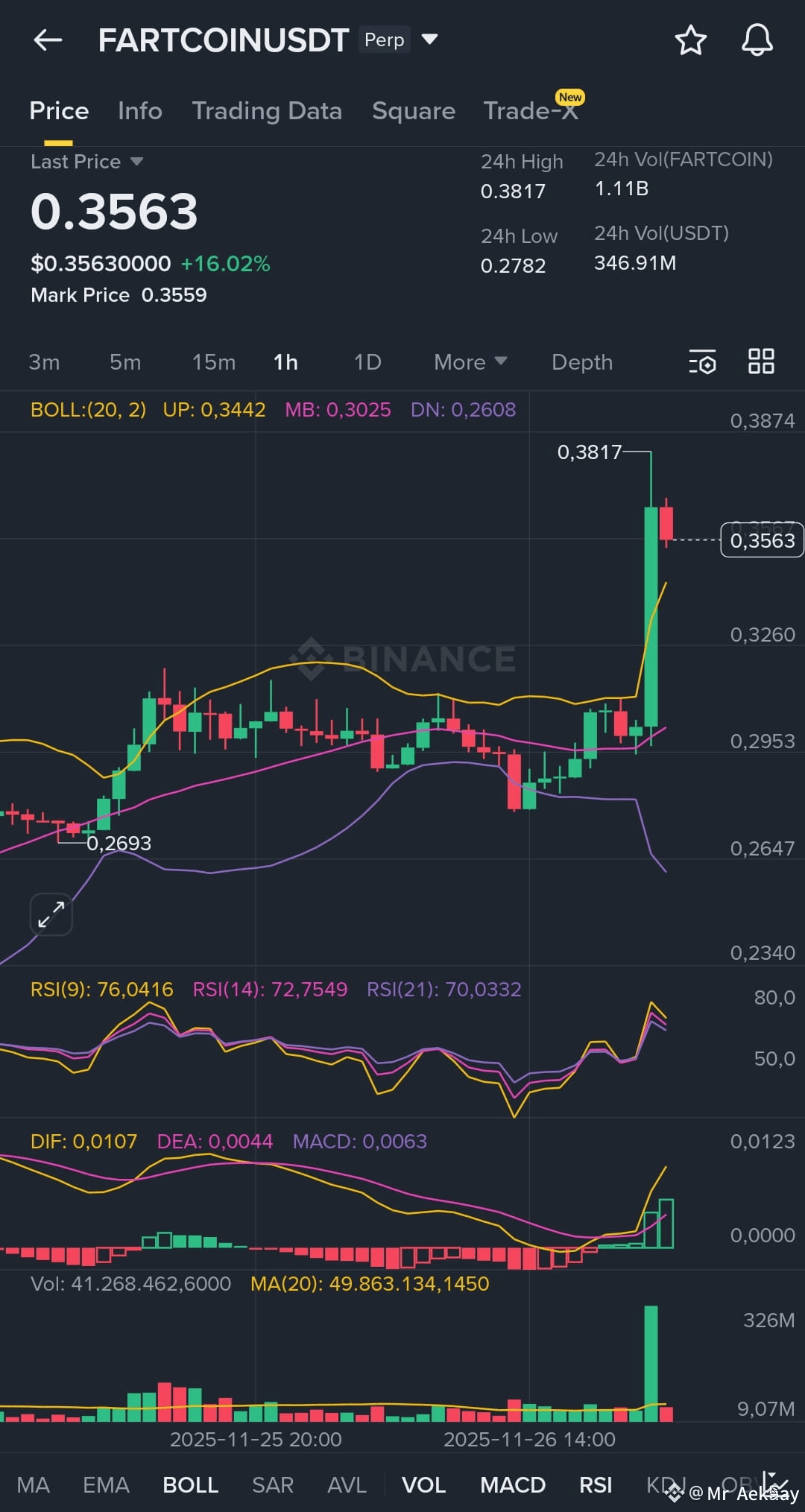Toggle the MACD sub-indicator
Screen dimensions: 805x1512
[x=513, y=1485]
